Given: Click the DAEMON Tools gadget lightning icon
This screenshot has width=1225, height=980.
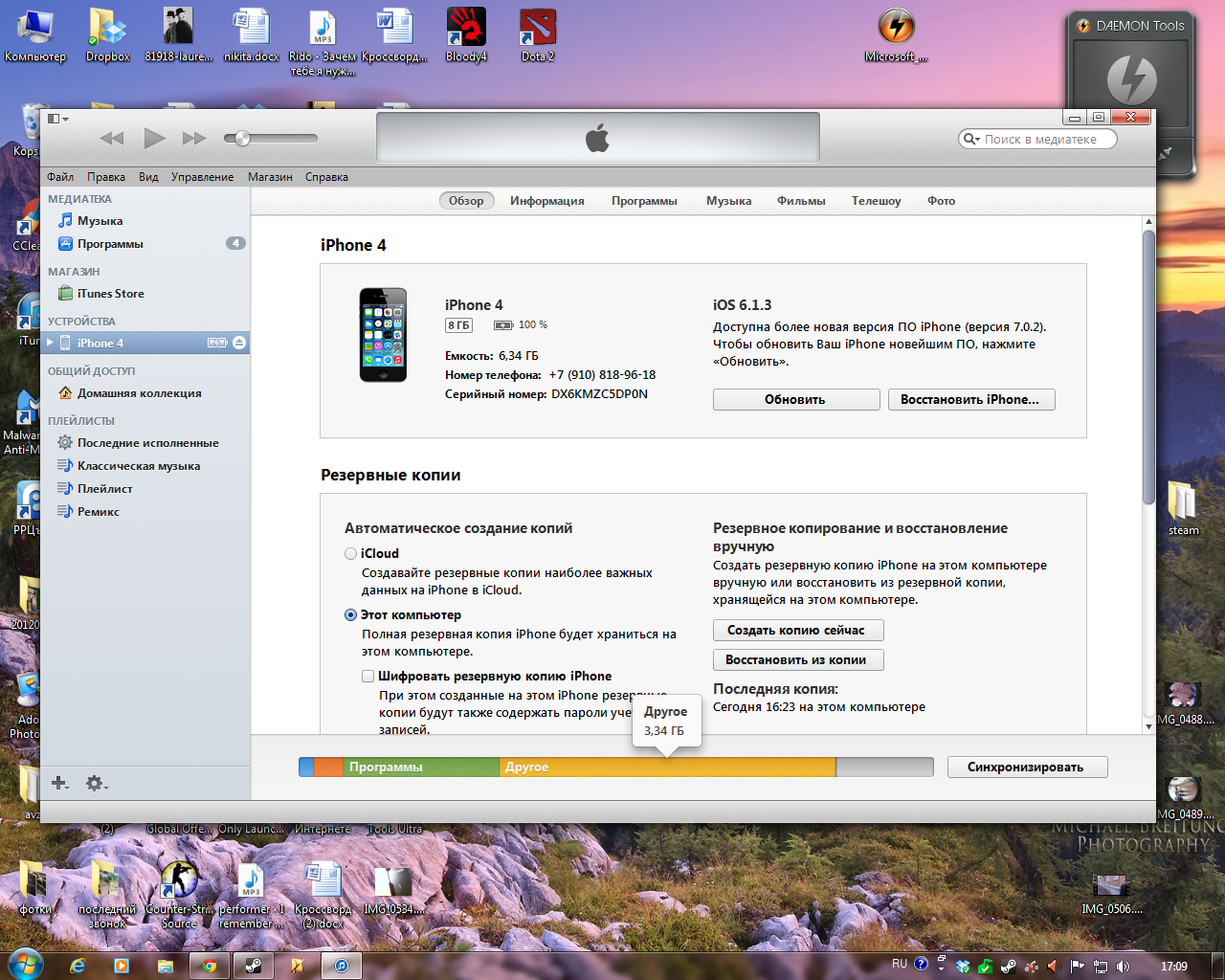Looking at the screenshot, I should click(1131, 79).
